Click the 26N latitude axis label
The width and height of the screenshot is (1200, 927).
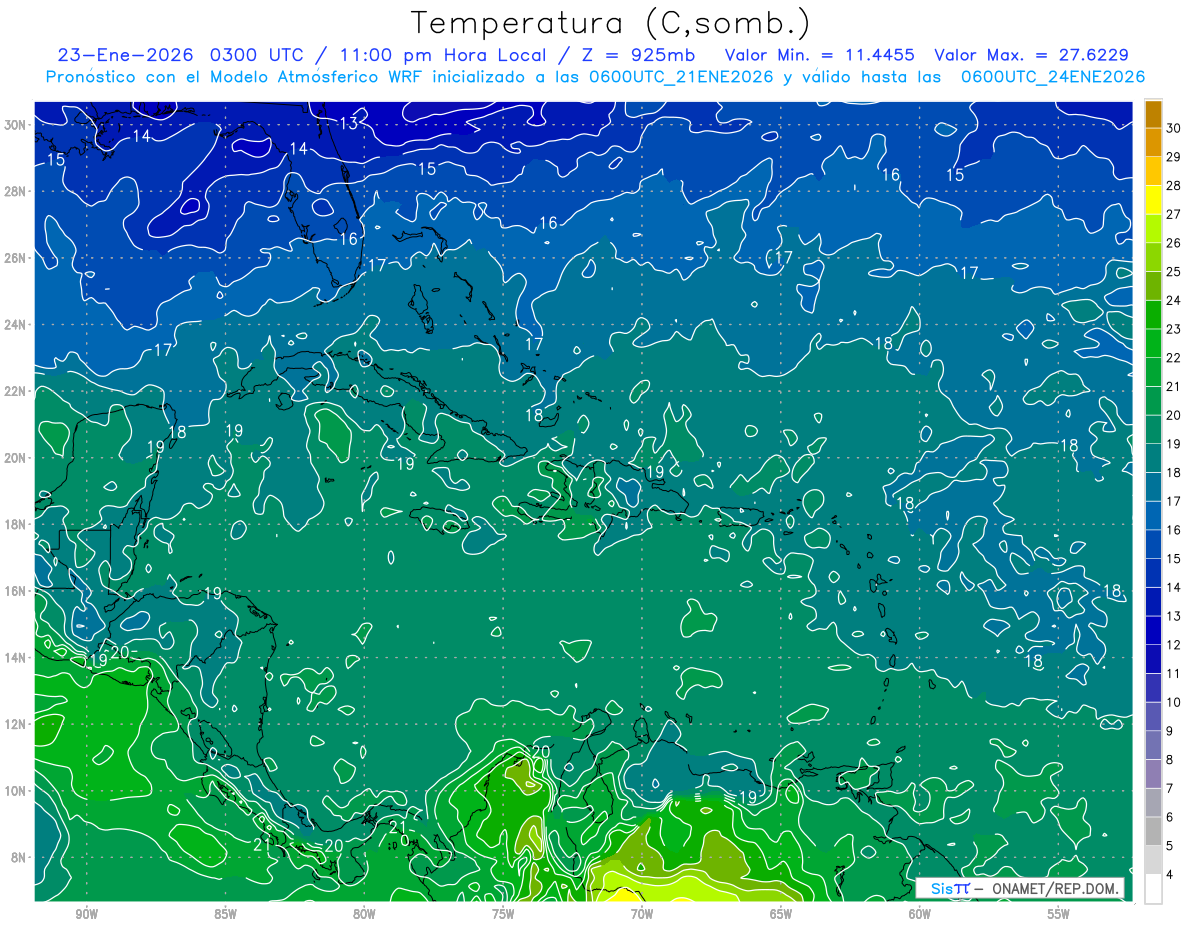pos(15,258)
